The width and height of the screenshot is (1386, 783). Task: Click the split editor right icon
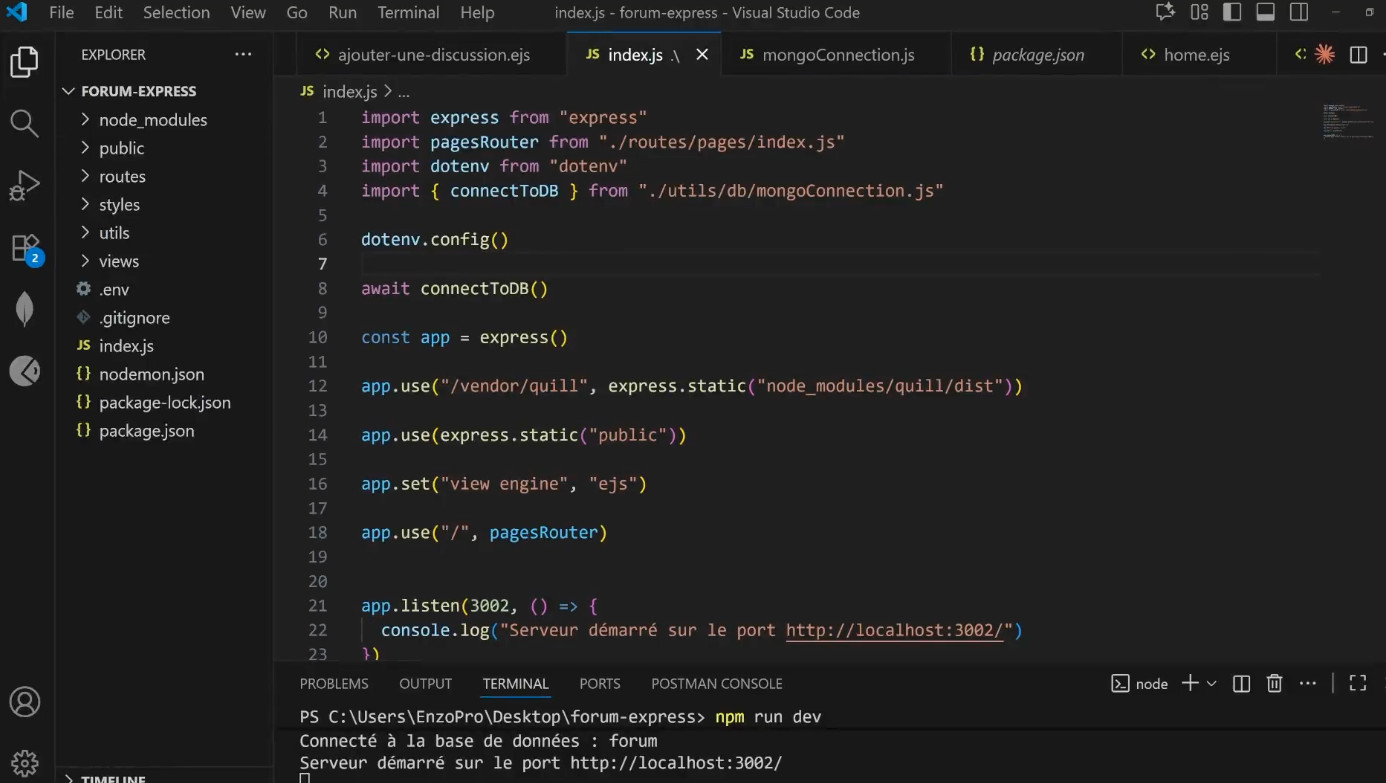pos(1358,55)
